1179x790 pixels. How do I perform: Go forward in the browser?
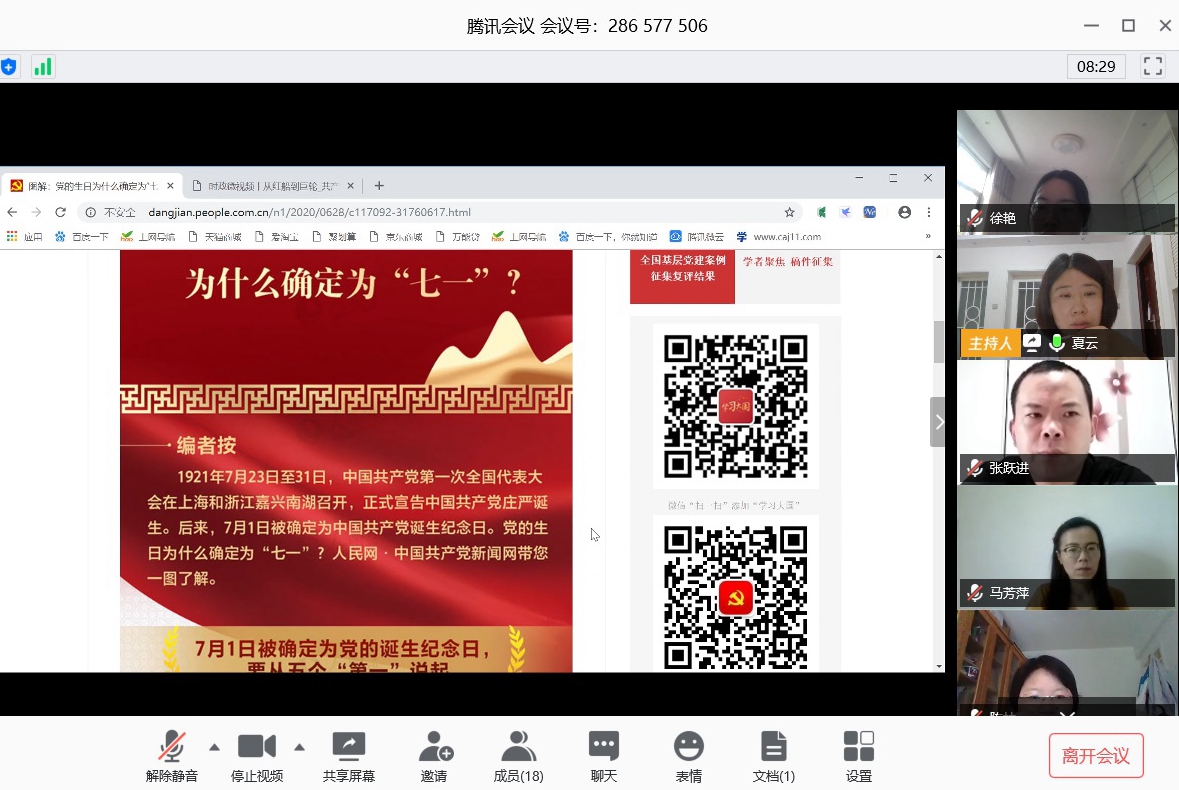coord(36,212)
